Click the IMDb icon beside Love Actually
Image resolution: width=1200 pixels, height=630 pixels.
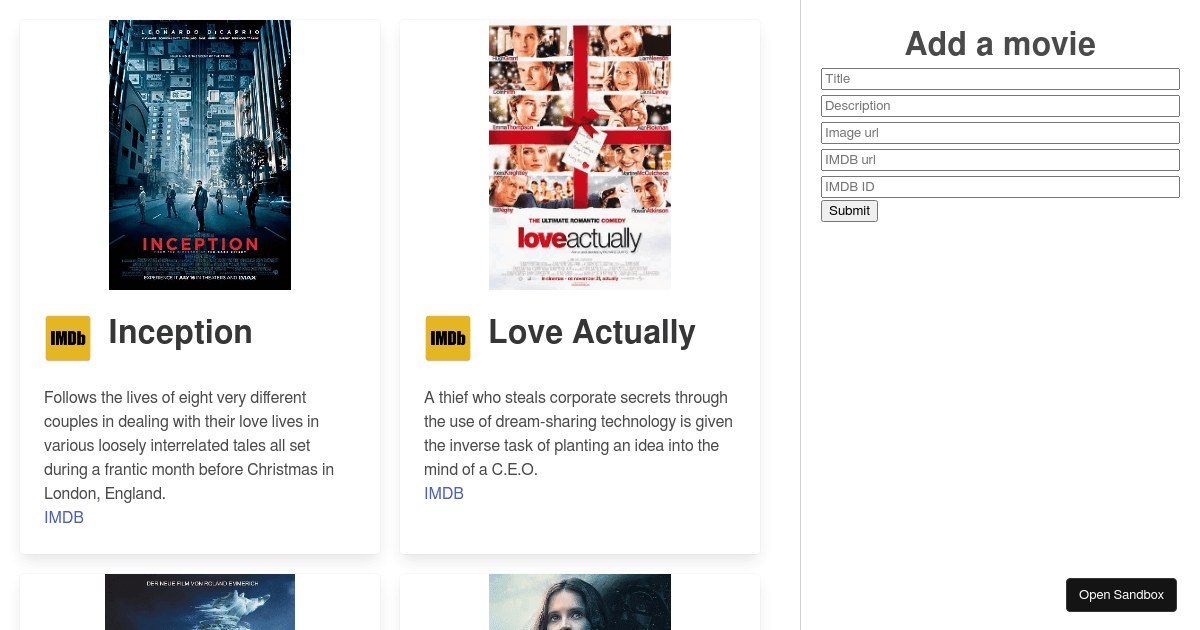(448, 338)
